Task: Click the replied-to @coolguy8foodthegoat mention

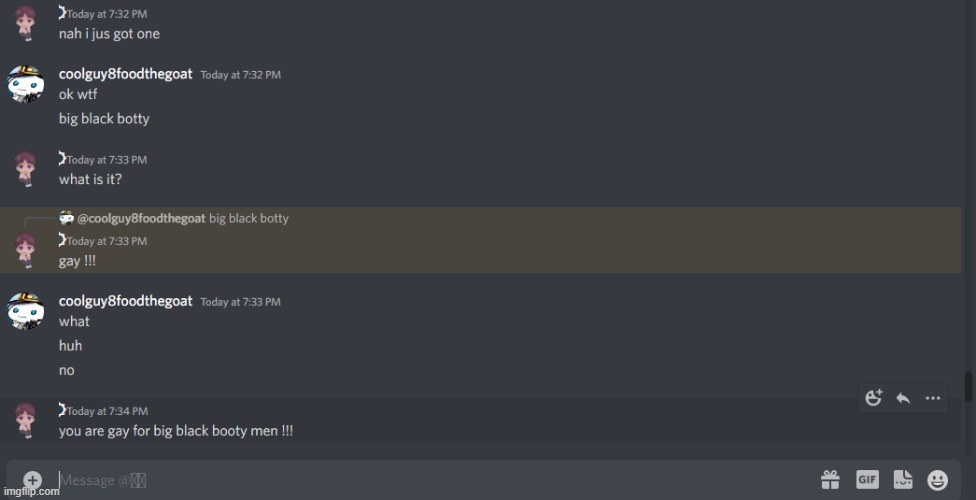Action: [x=141, y=219]
